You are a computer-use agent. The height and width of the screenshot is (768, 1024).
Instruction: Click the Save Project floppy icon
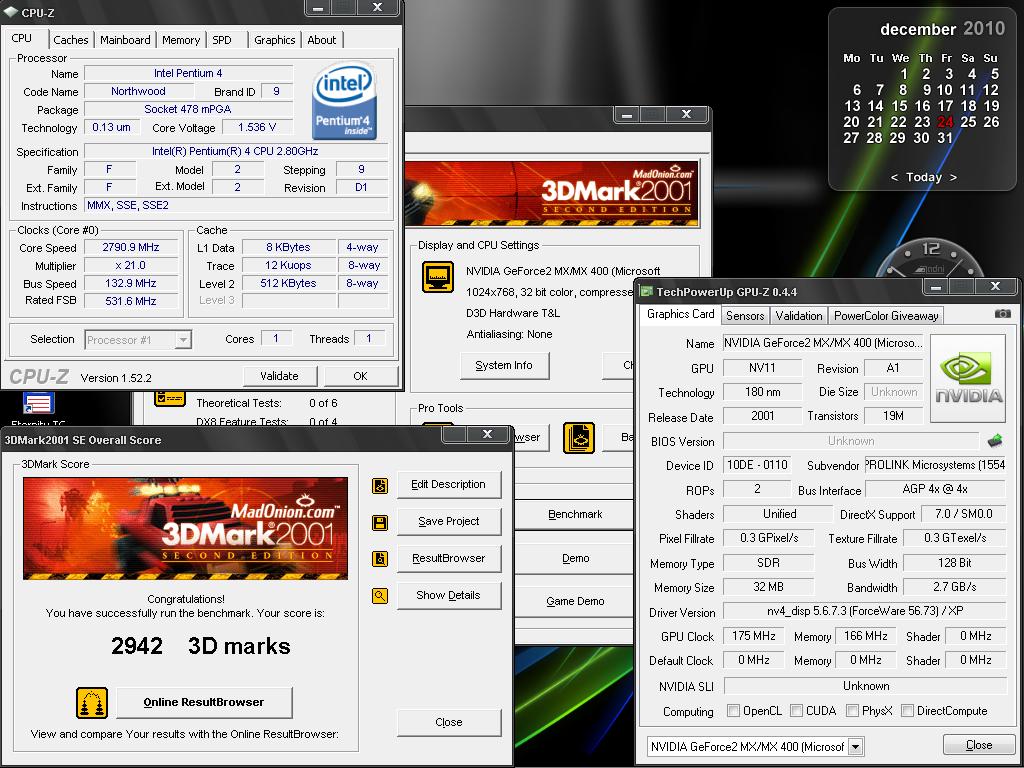[380, 522]
